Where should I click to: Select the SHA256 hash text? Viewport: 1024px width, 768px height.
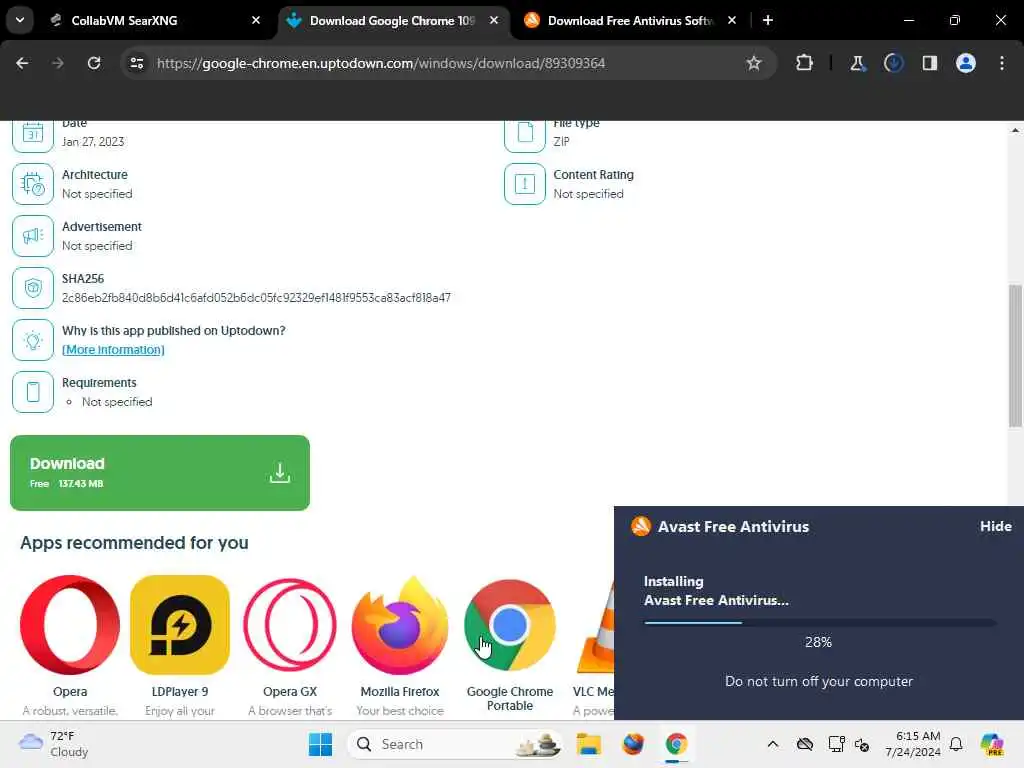pyautogui.click(x=256, y=298)
